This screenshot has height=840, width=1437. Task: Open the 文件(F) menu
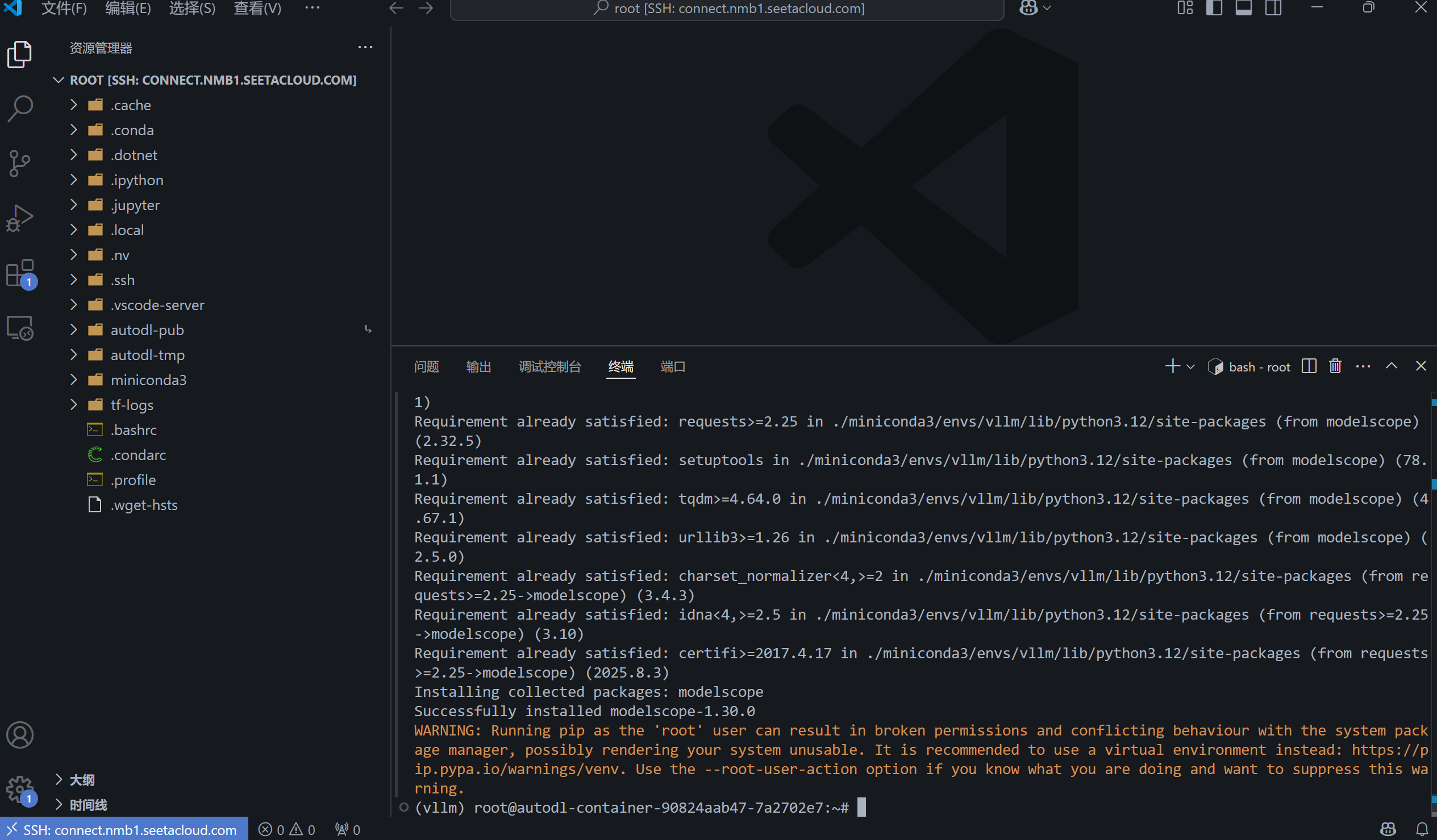64,8
